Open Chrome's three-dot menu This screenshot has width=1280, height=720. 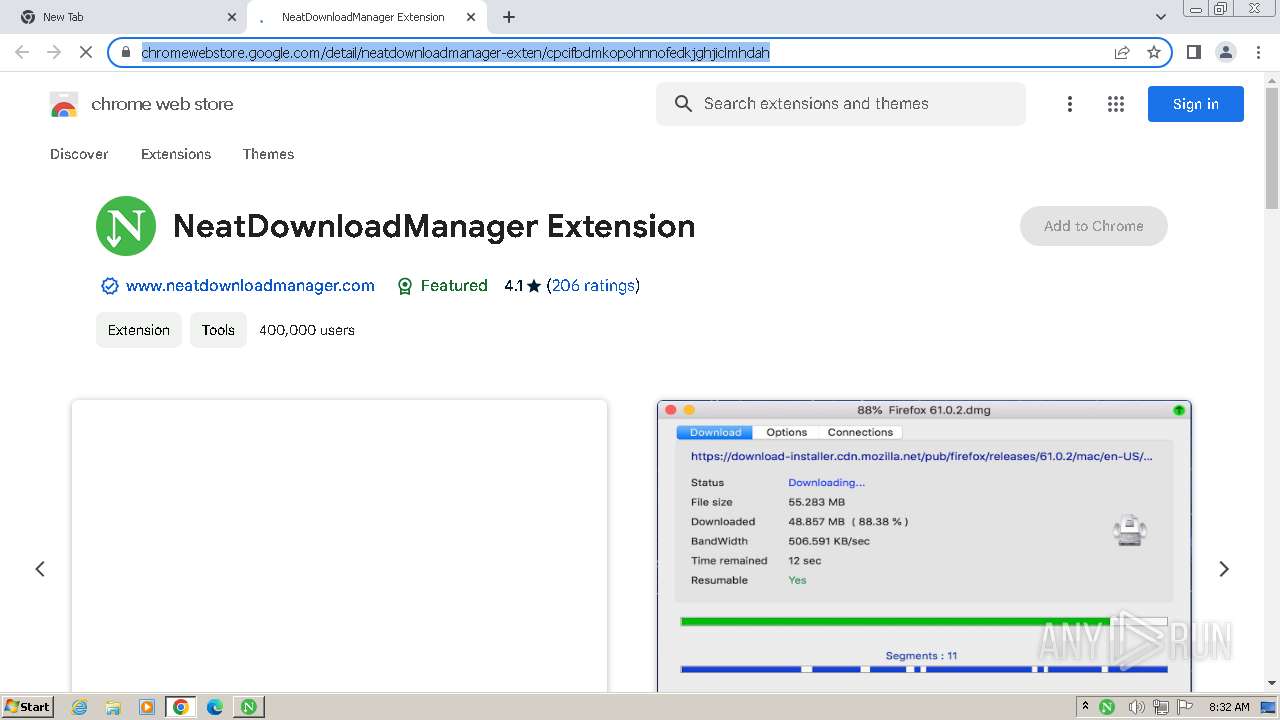tap(1258, 52)
